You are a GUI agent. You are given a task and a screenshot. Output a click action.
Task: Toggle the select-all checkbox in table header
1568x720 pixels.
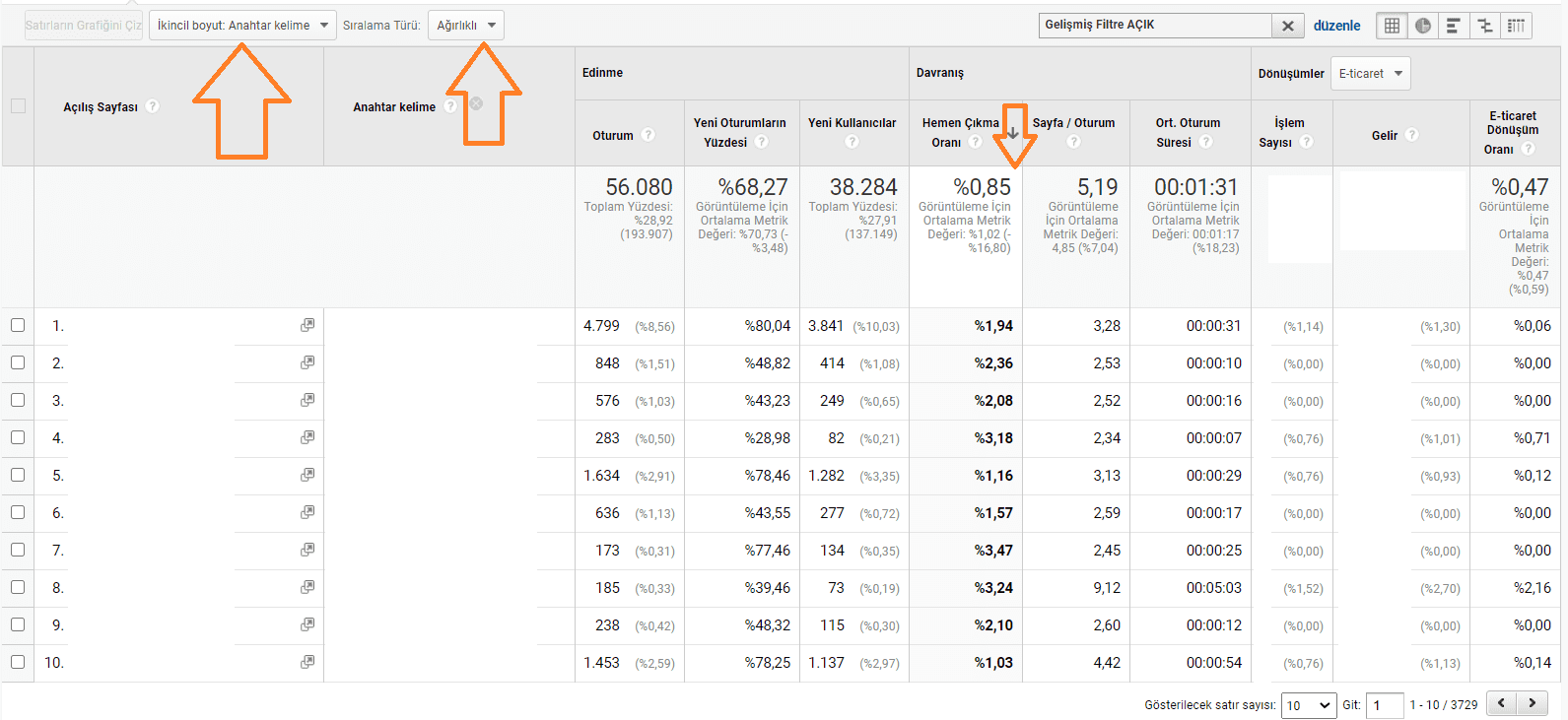[18, 106]
